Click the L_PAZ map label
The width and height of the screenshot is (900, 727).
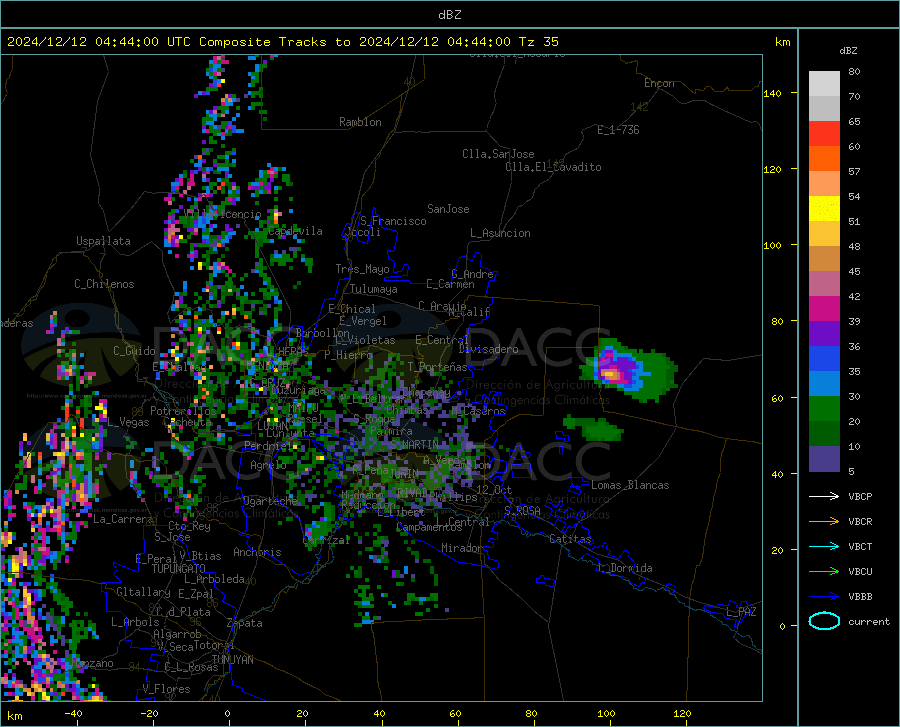(741, 612)
